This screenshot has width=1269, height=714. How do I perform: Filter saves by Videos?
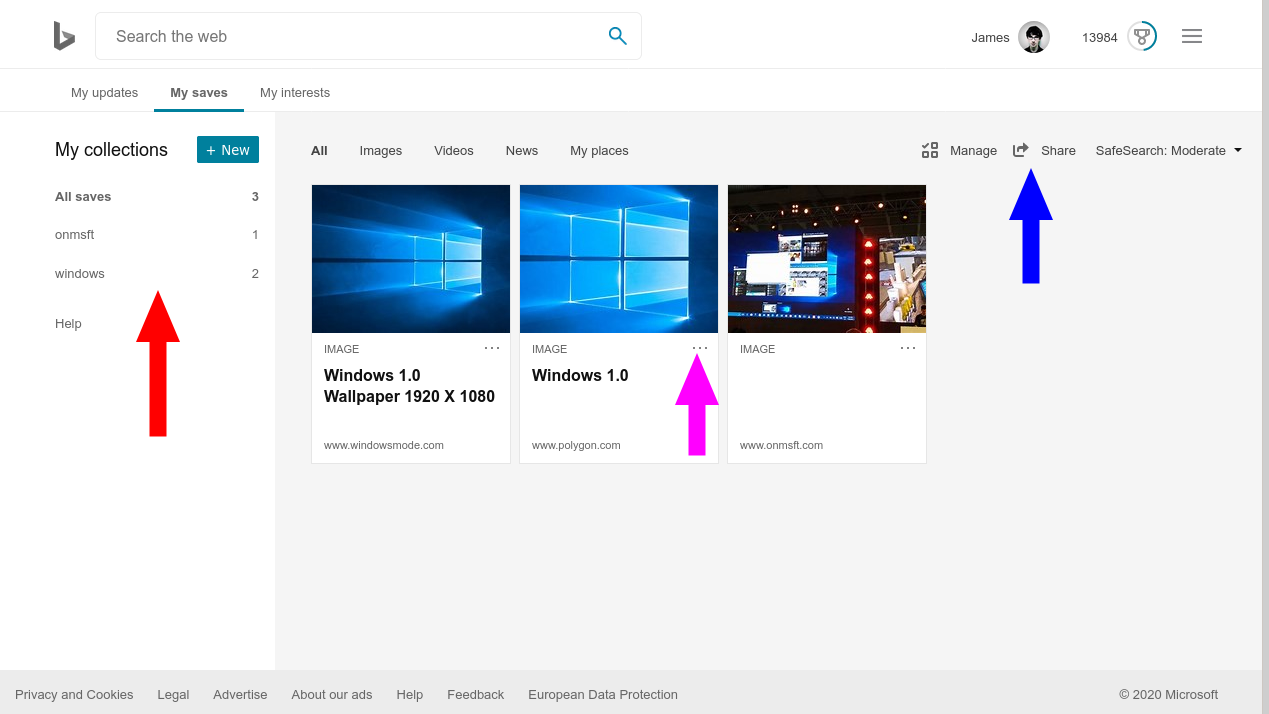pos(453,150)
